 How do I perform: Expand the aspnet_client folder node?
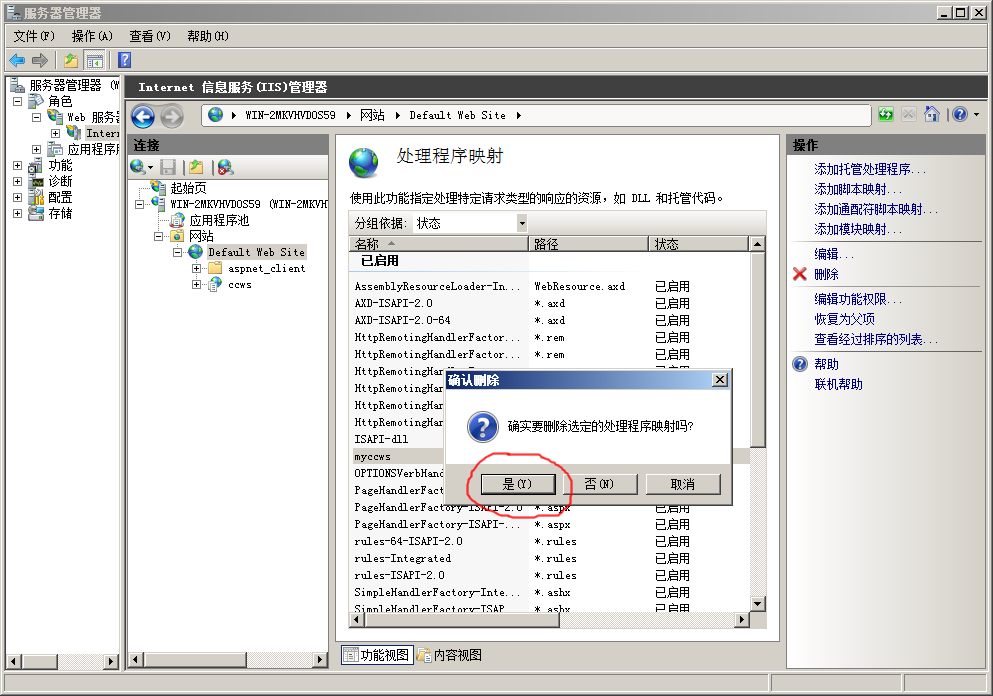click(197, 268)
